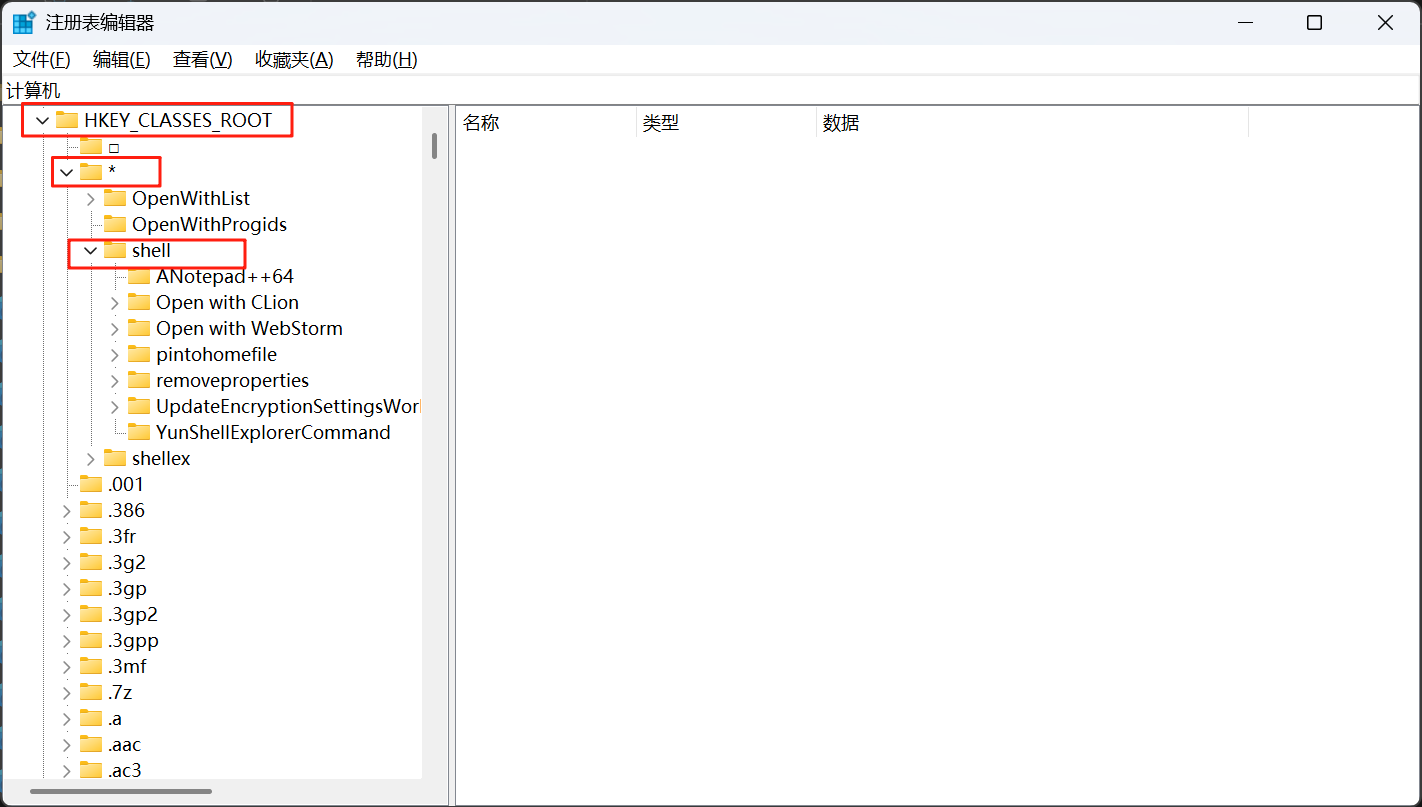The height and width of the screenshot is (807, 1422).
Task: Expand the Open with WebStorm key
Action: (115, 329)
